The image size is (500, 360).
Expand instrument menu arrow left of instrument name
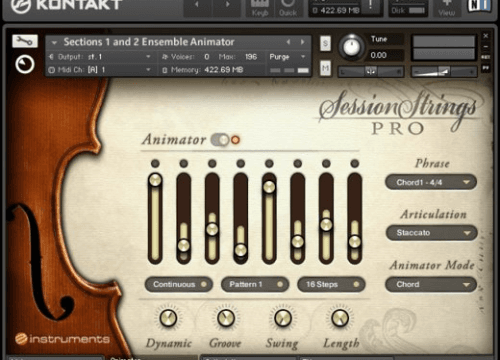(x=54, y=42)
